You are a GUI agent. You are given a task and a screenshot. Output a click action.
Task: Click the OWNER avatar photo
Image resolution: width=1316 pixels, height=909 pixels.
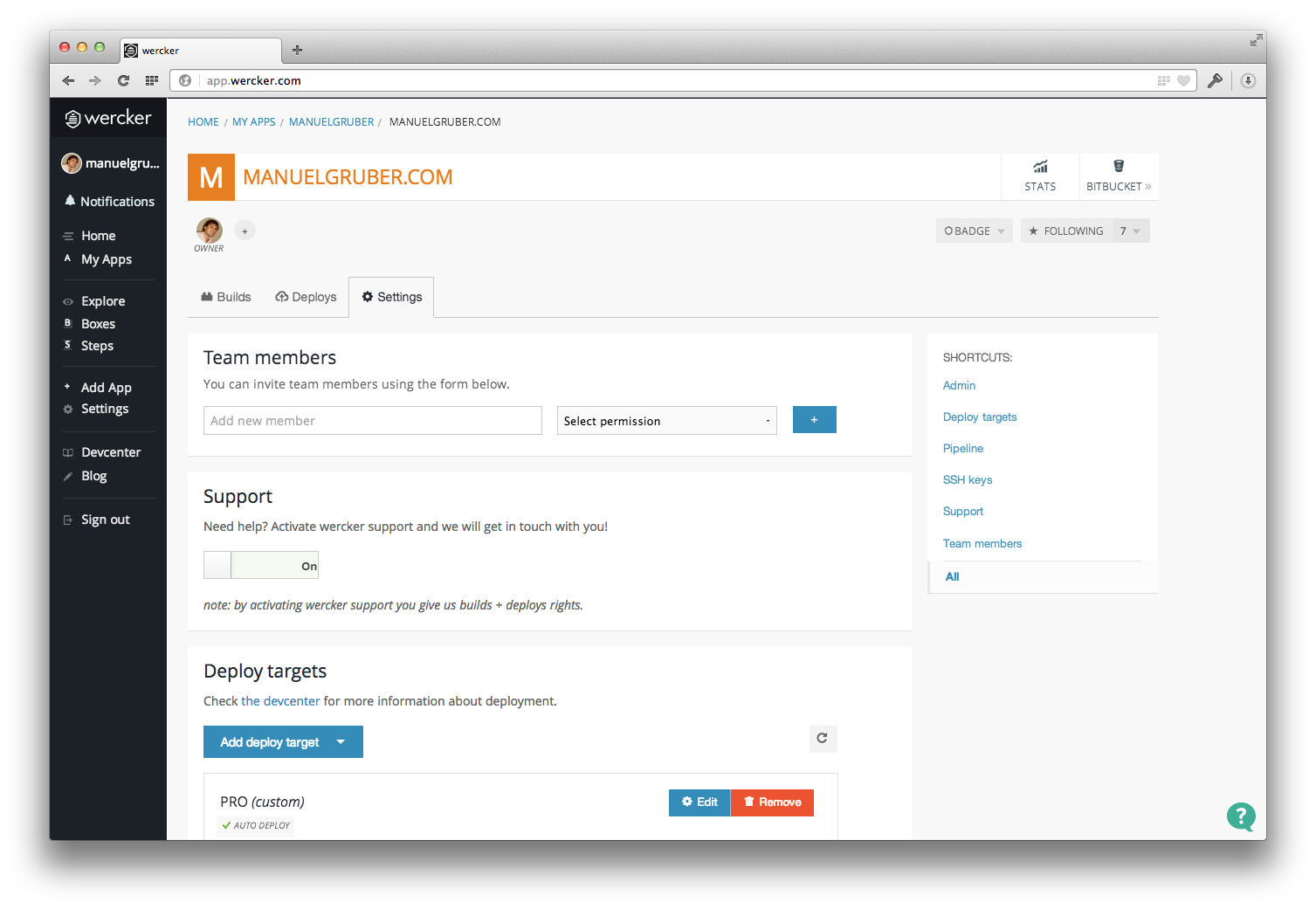point(210,231)
